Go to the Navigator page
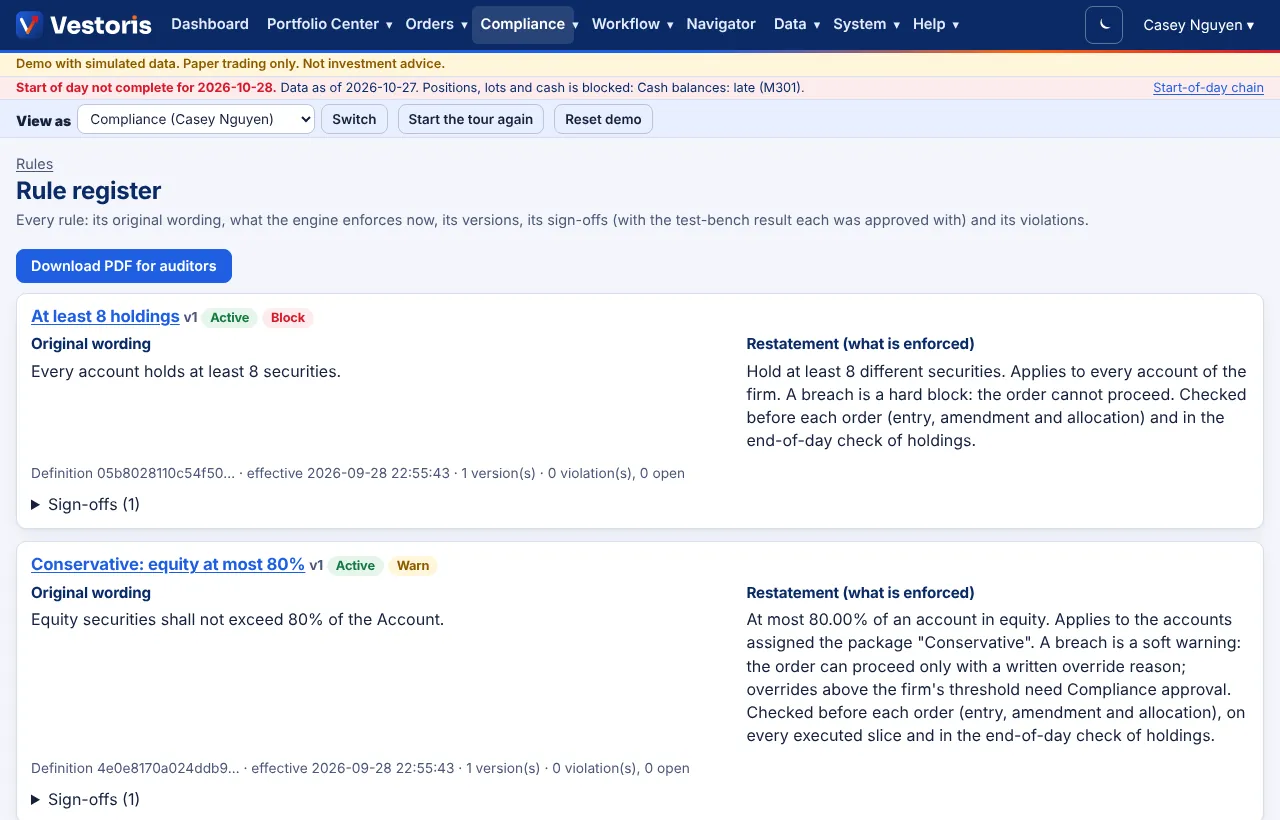The height and width of the screenshot is (820, 1280). pyautogui.click(x=721, y=24)
